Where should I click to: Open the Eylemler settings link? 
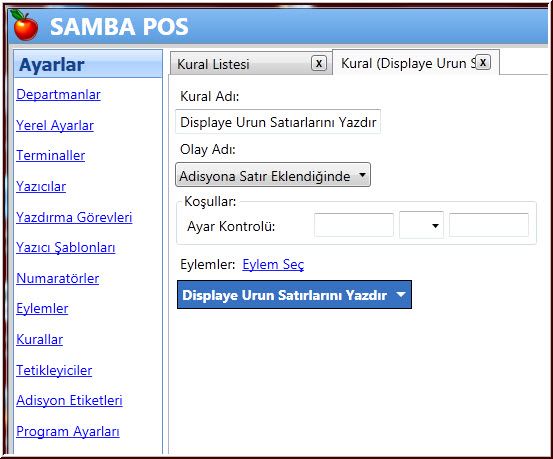pyautogui.click(x=42, y=309)
